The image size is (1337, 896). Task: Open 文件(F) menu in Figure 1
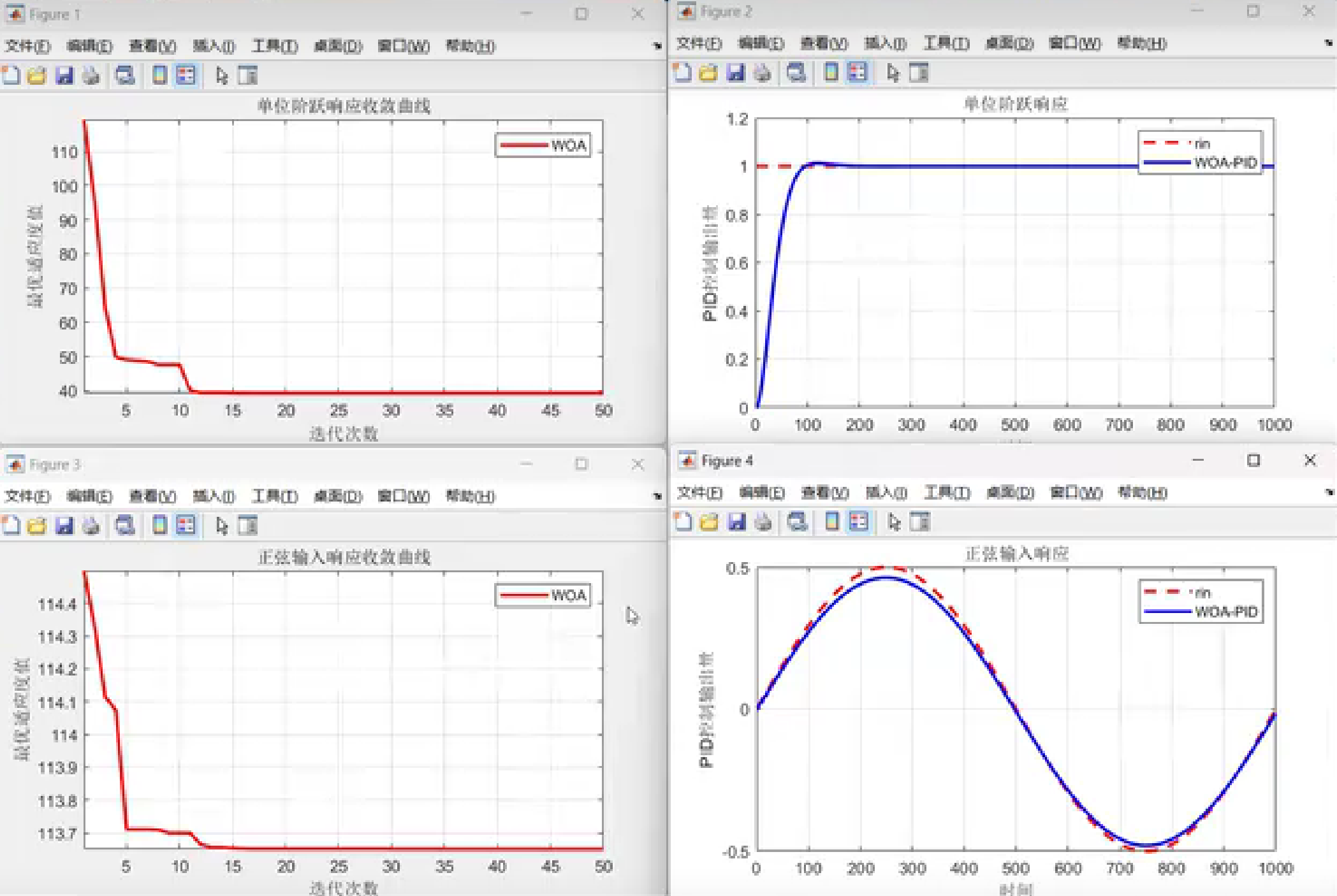(x=27, y=46)
